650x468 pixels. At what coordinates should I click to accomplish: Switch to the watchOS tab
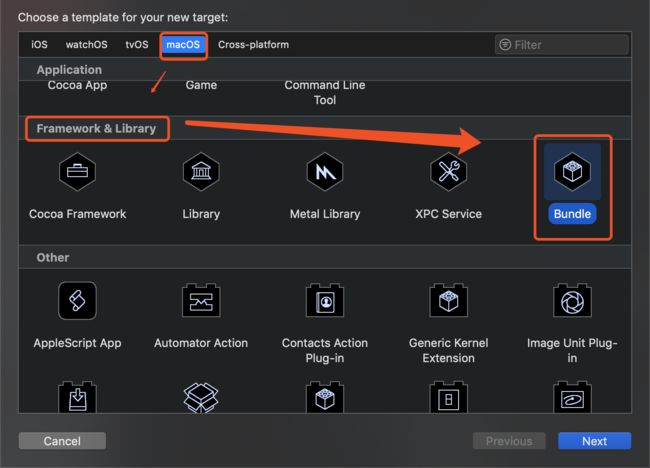[x=87, y=44]
